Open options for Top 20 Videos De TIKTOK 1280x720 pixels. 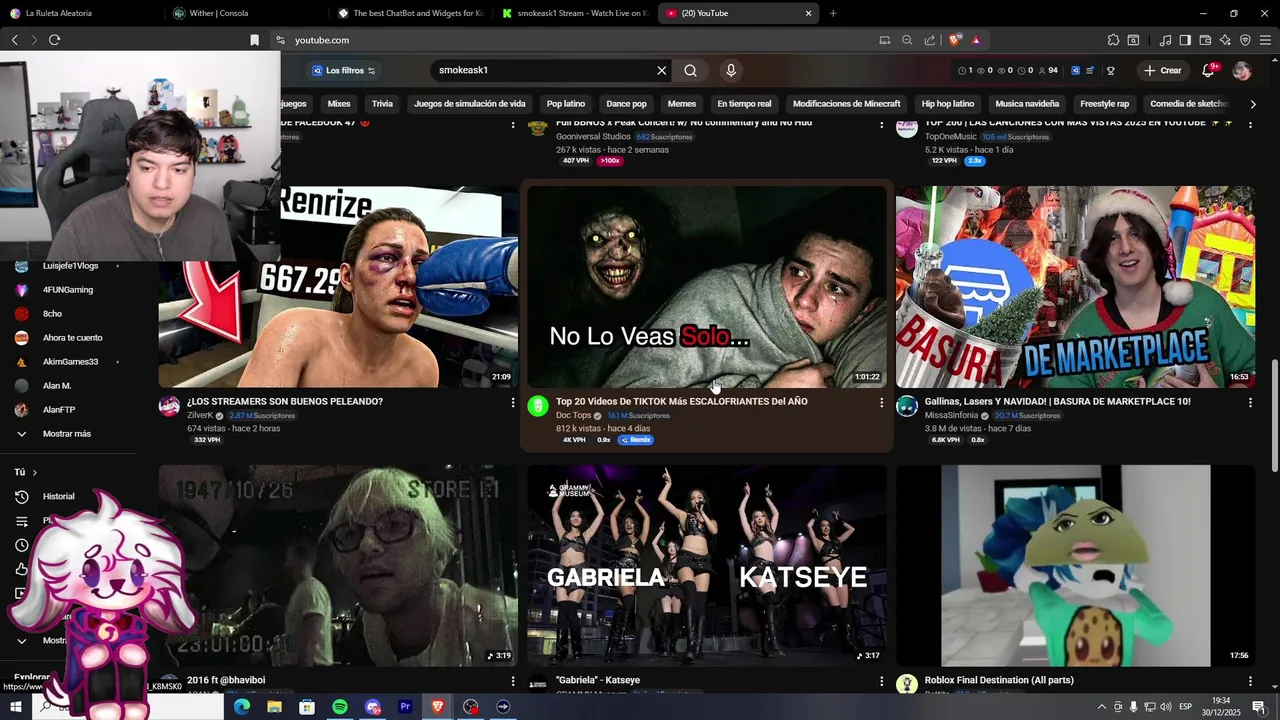881,402
